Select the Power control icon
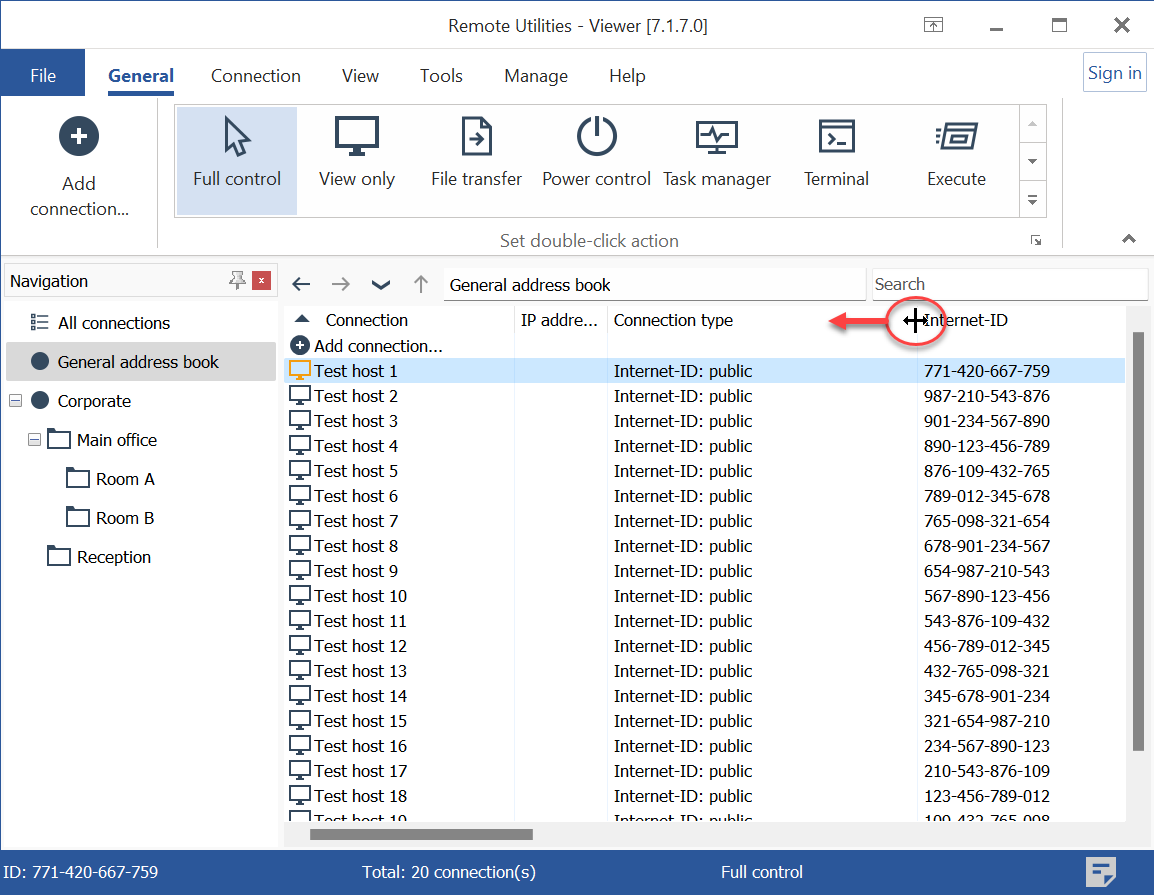 click(596, 137)
